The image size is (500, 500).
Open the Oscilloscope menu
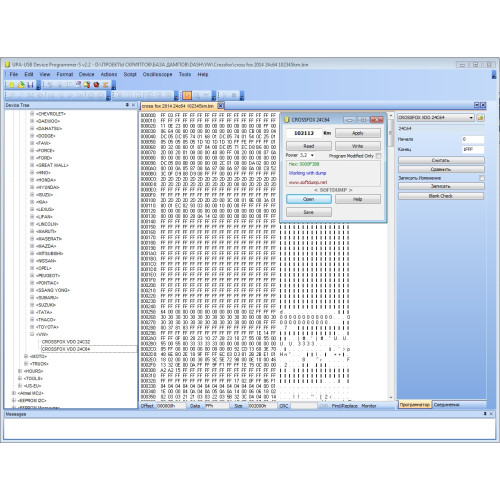[x=157, y=74]
